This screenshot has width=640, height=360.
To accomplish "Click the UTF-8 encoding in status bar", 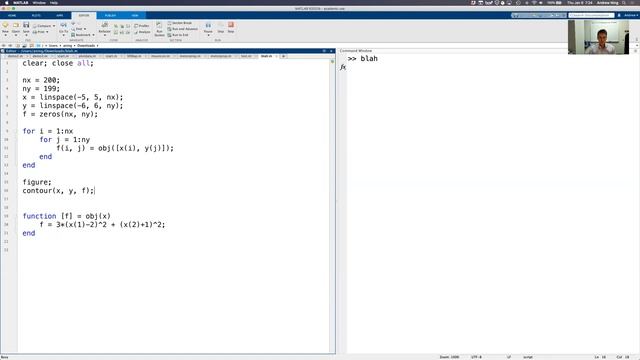I will [476, 357].
